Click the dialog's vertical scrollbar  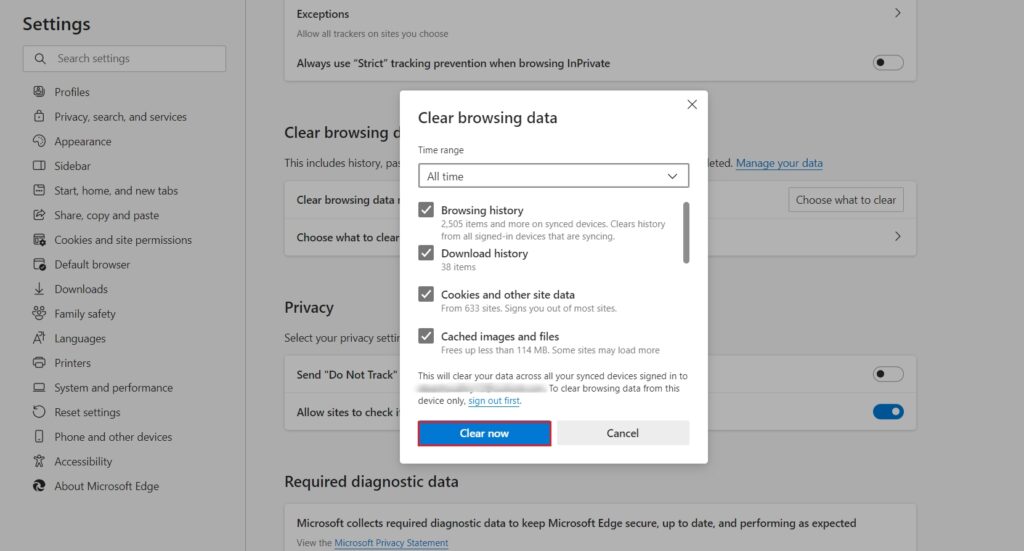click(x=686, y=232)
